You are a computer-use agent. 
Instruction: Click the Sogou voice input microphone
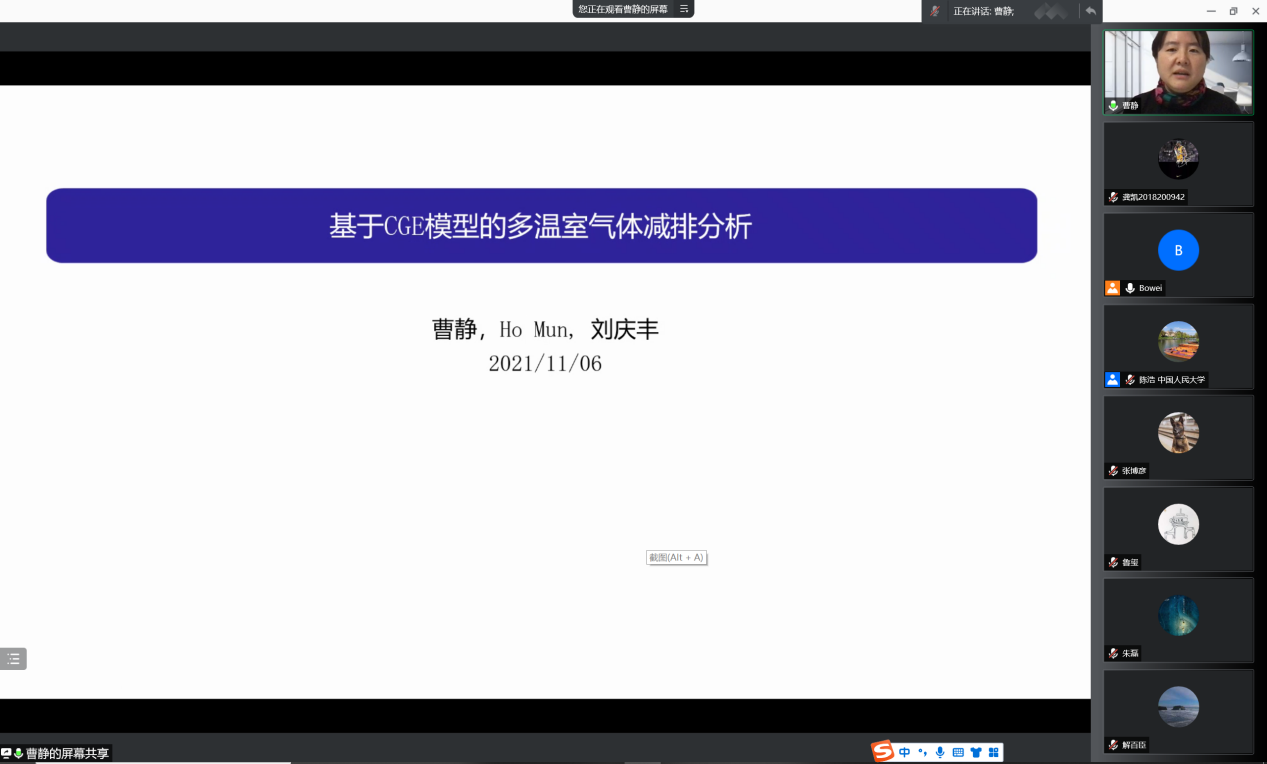click(x=940, y=752)
